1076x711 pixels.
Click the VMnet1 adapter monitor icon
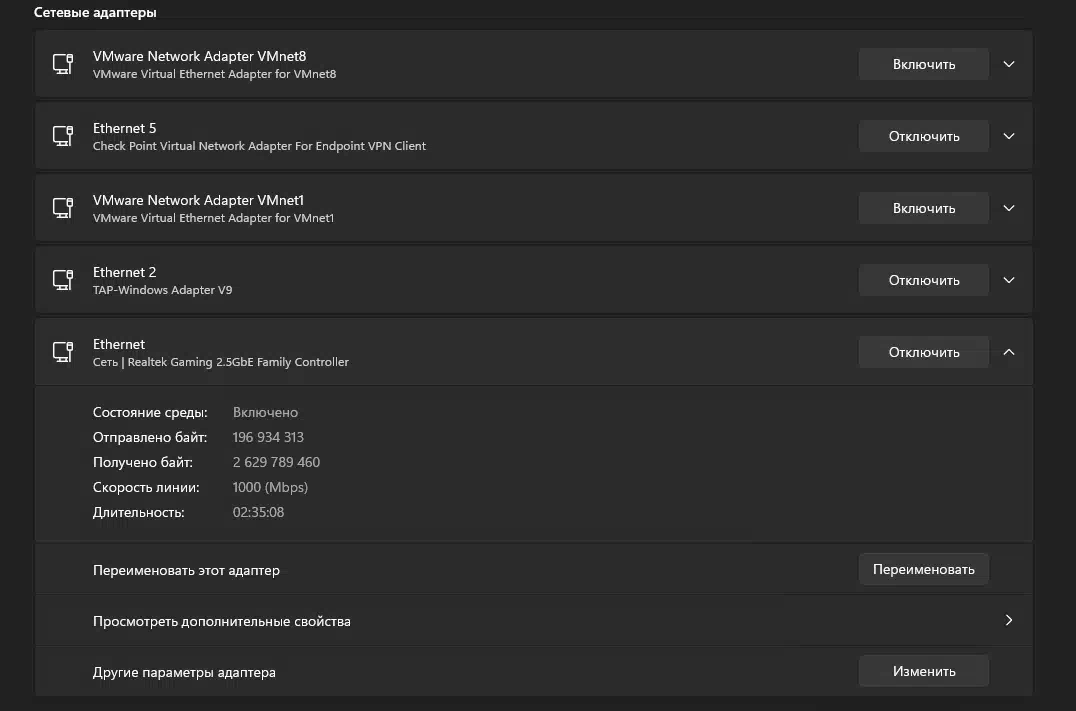point(63,208)
